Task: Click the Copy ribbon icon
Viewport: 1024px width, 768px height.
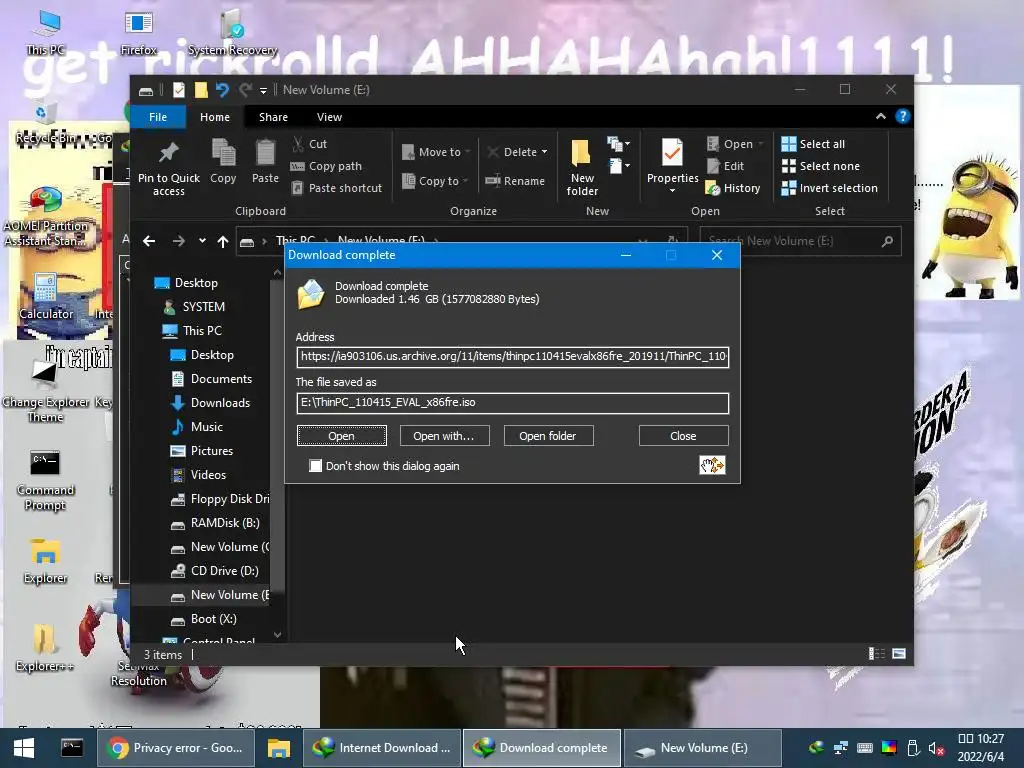Action: pyautogui.click(x=223, y=161)
